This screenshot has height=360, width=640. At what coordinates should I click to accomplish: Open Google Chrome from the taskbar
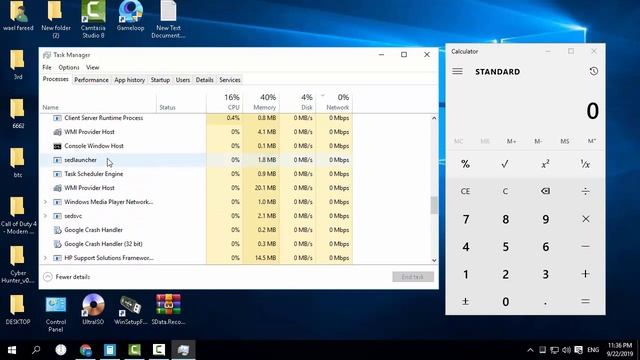[85, 350]
